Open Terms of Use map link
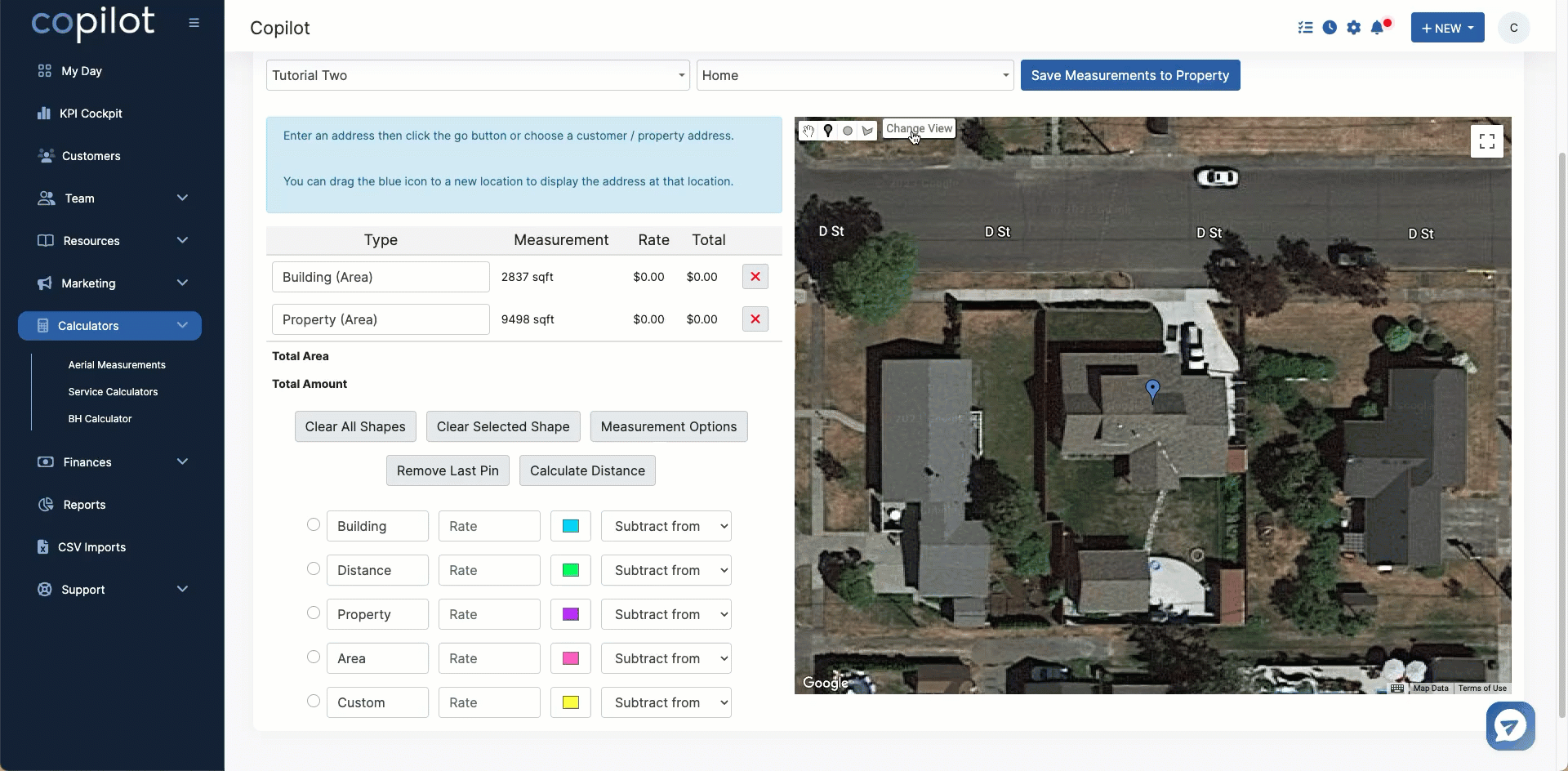This screenshot has height=771, width=1568. pos(1482,689)
